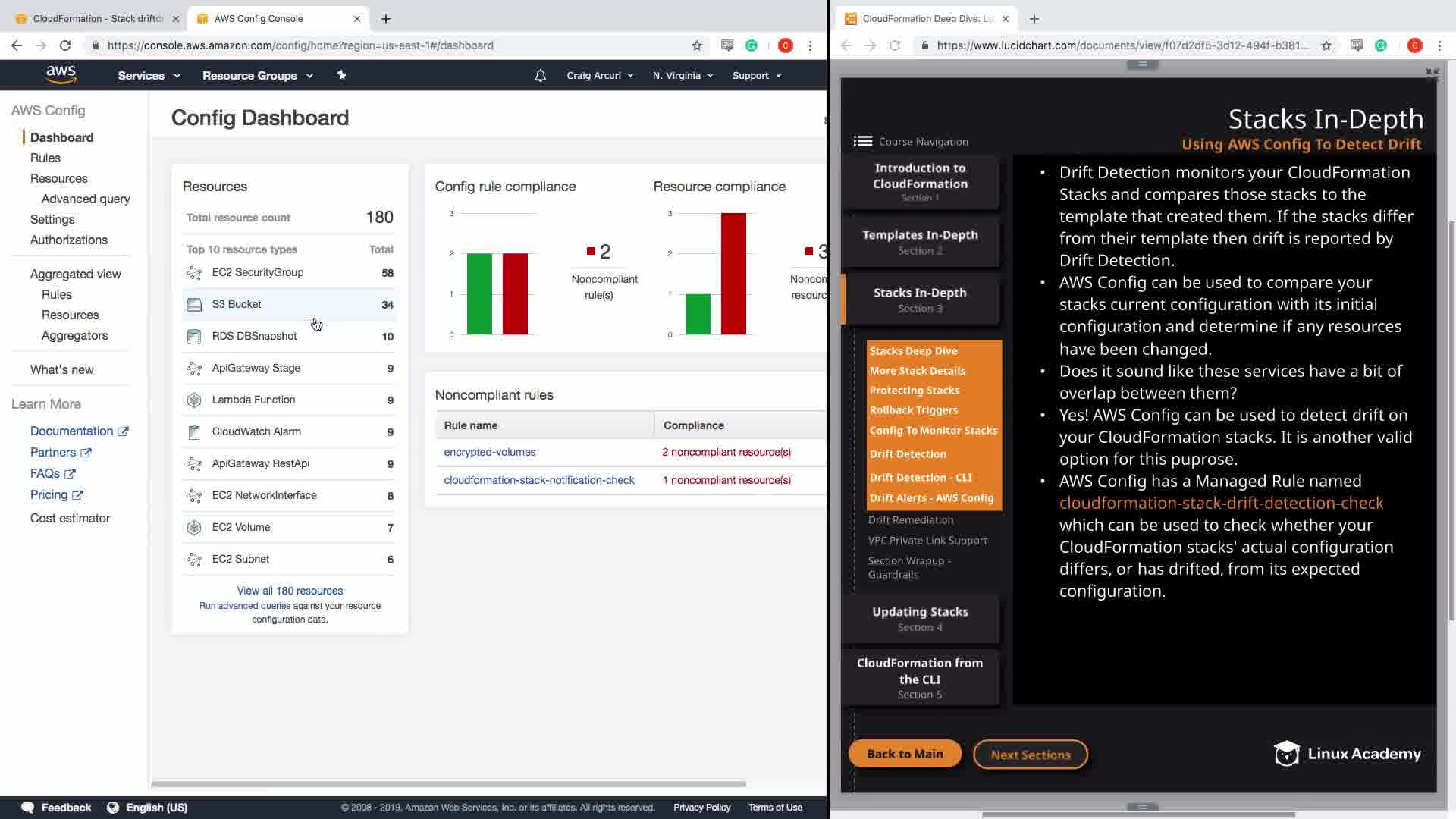Click the RDS DBSnapshot resource icon
The image size is (1456, 819).
pyautogui.click(x=194, y=337)
